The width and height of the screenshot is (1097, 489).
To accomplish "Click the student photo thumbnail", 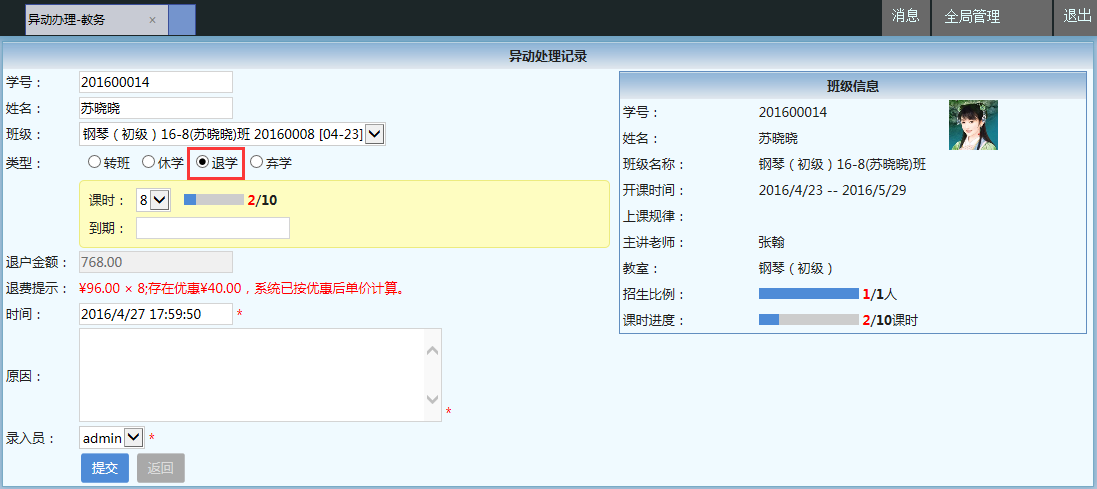I will point(973,125).
